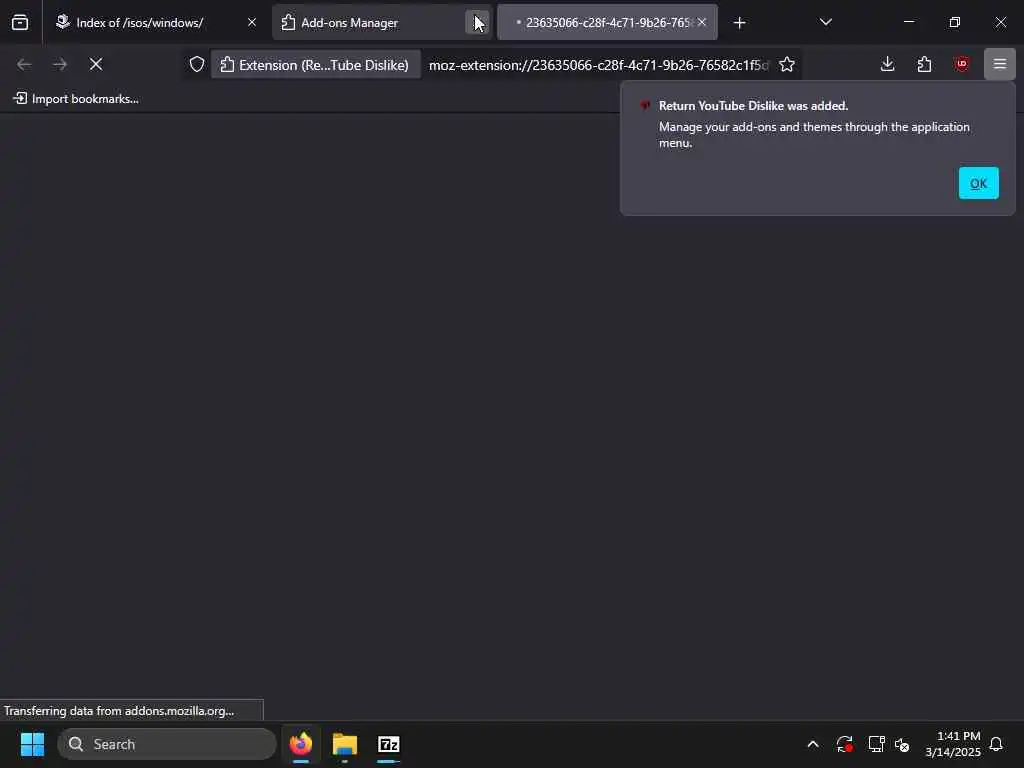Go forward one page
The width and height of the screenshot is (1024, 768).
(60, 64)
